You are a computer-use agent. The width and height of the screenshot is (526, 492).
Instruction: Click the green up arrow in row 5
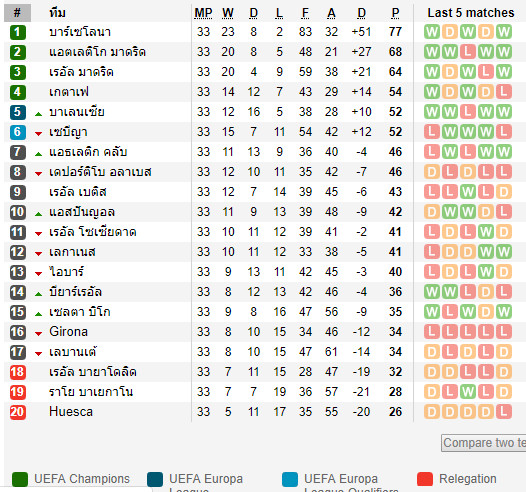[39, 114]
